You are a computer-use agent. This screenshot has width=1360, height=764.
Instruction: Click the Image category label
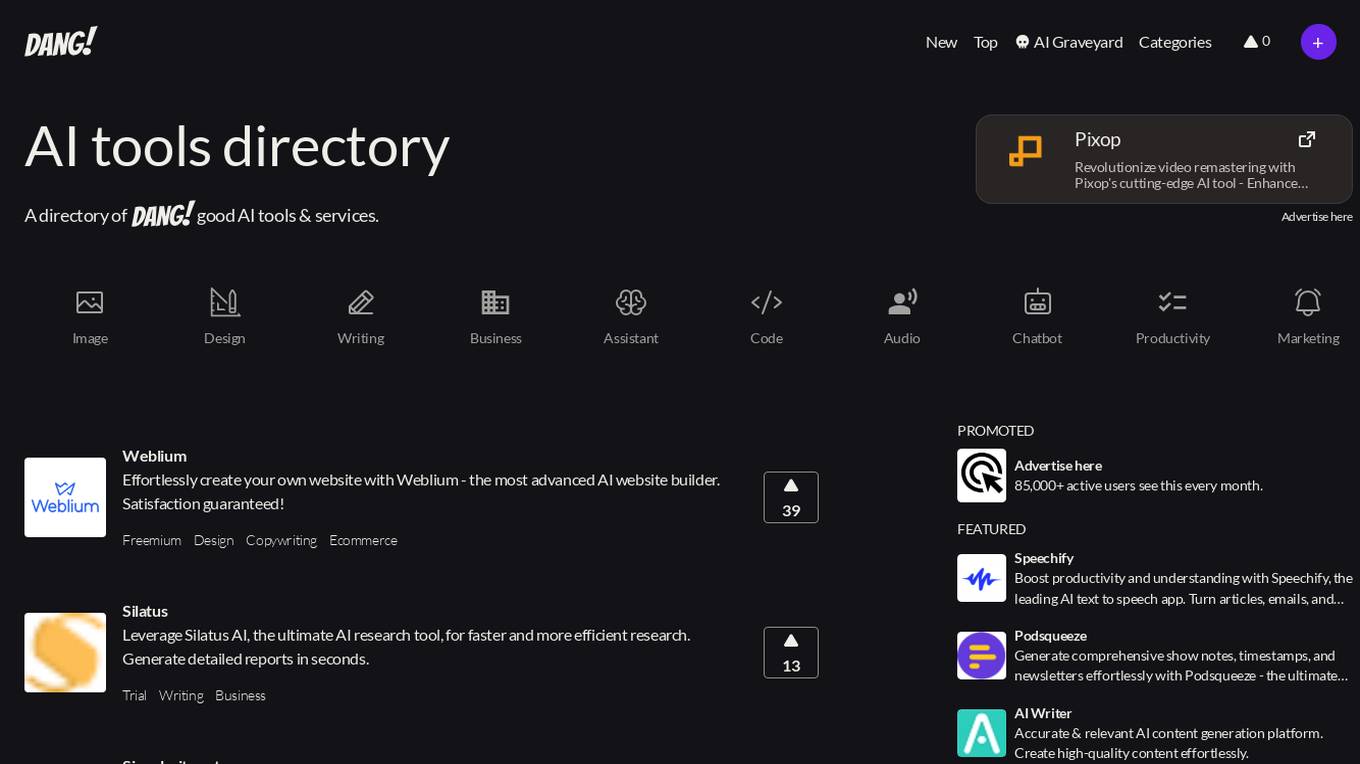(x=90, y=338)
